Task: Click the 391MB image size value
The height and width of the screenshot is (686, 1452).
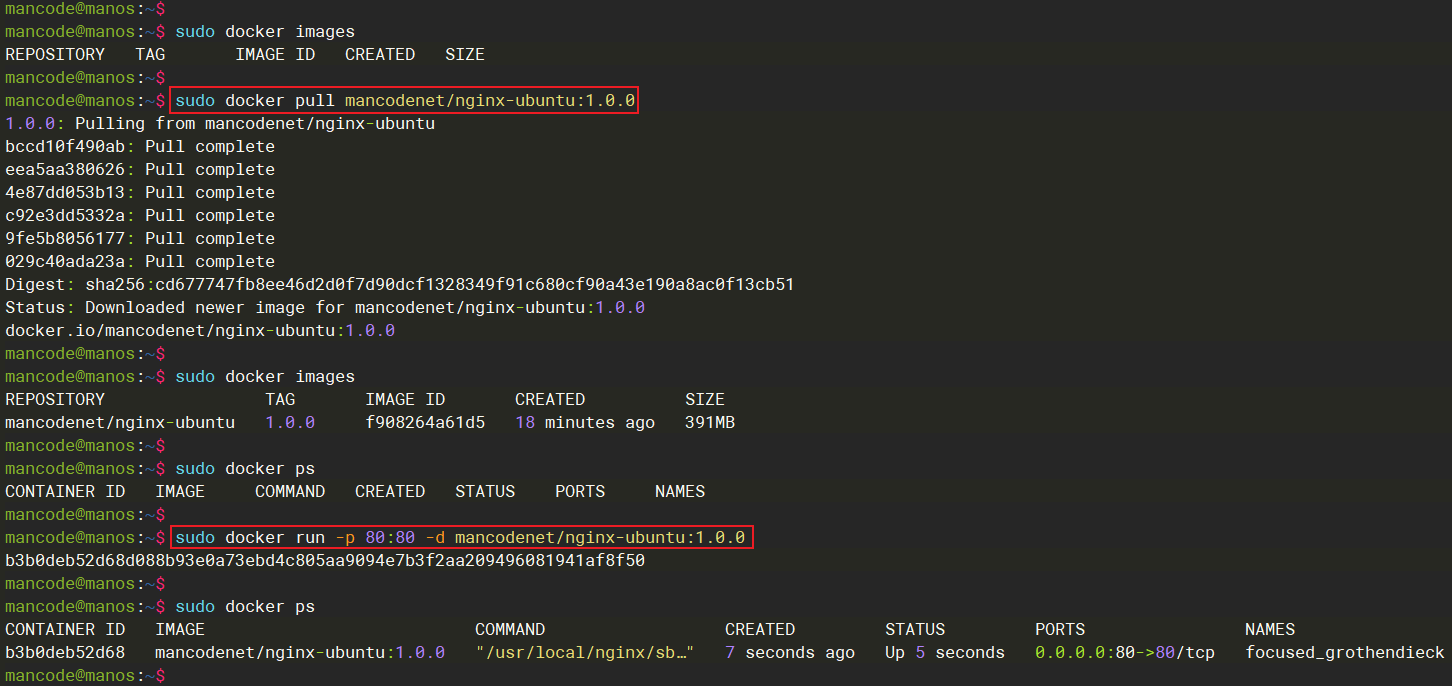Action: coord(710,423)
